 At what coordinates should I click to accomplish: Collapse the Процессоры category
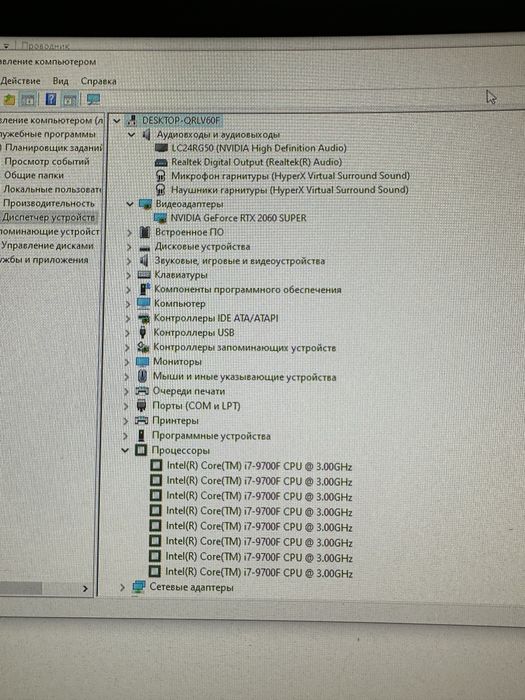point(125,450)
